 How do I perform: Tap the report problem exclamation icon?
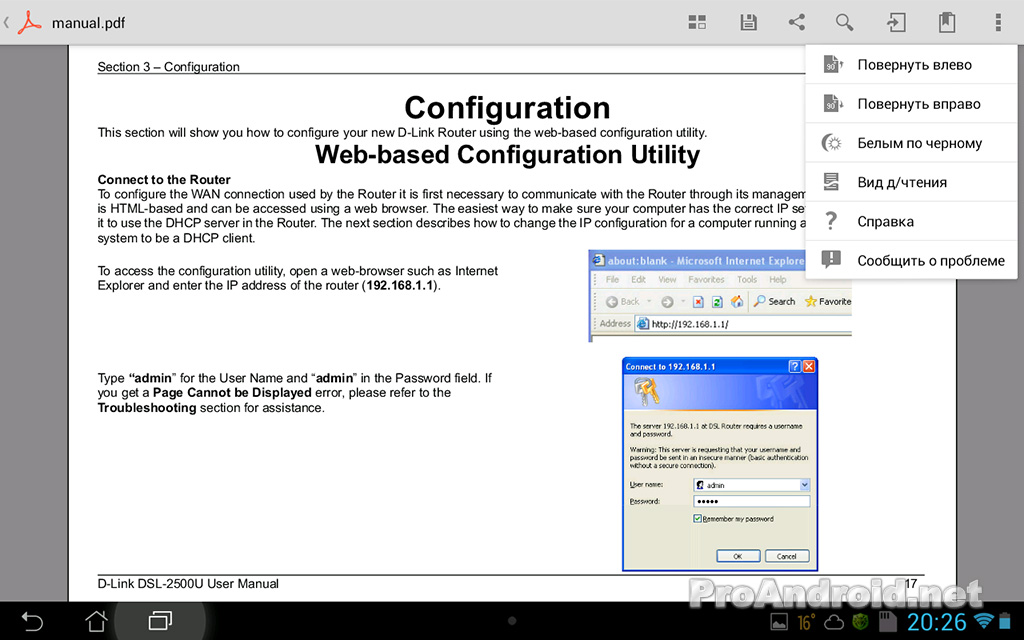[831, 260]
